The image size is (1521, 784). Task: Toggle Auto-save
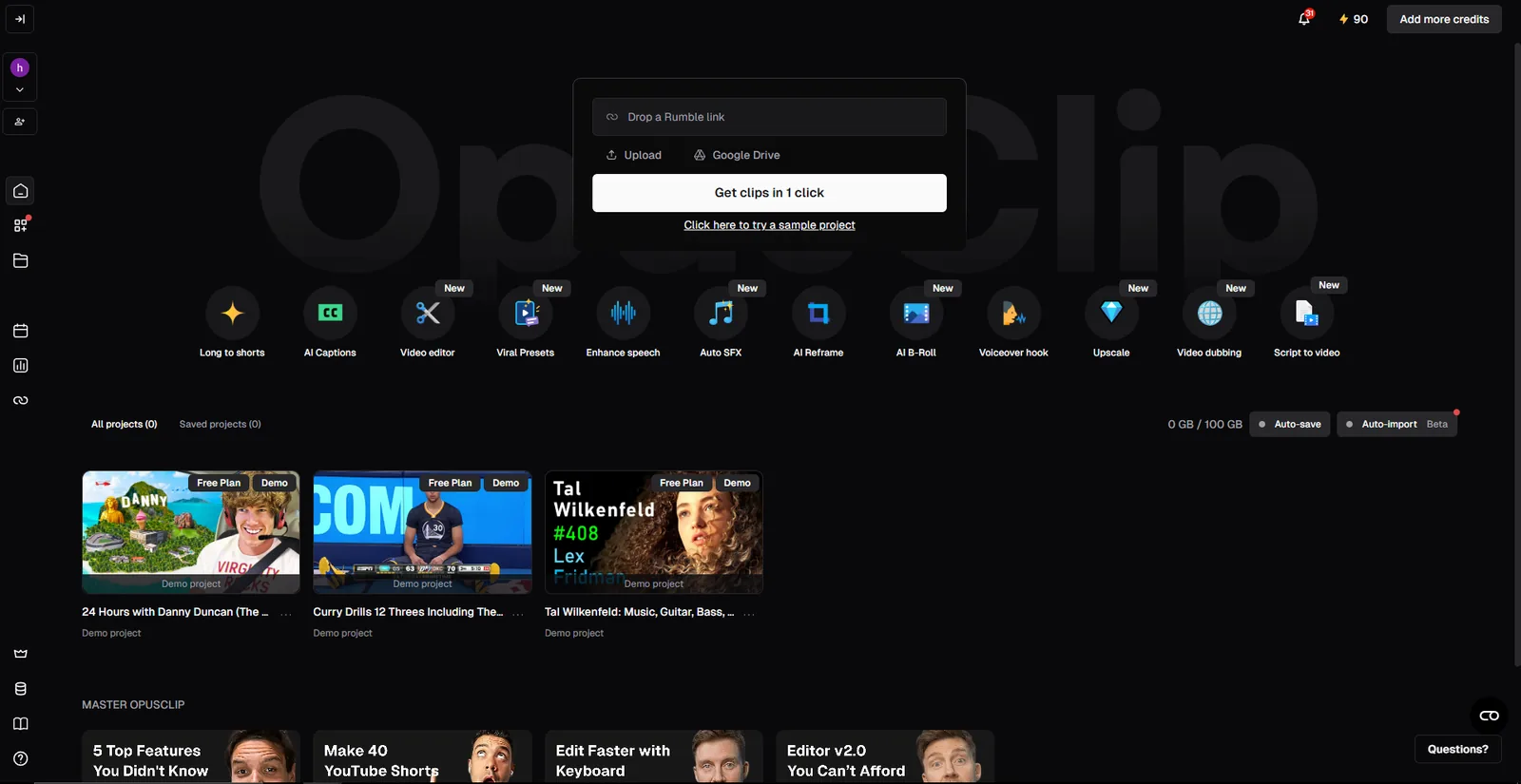1290,424
